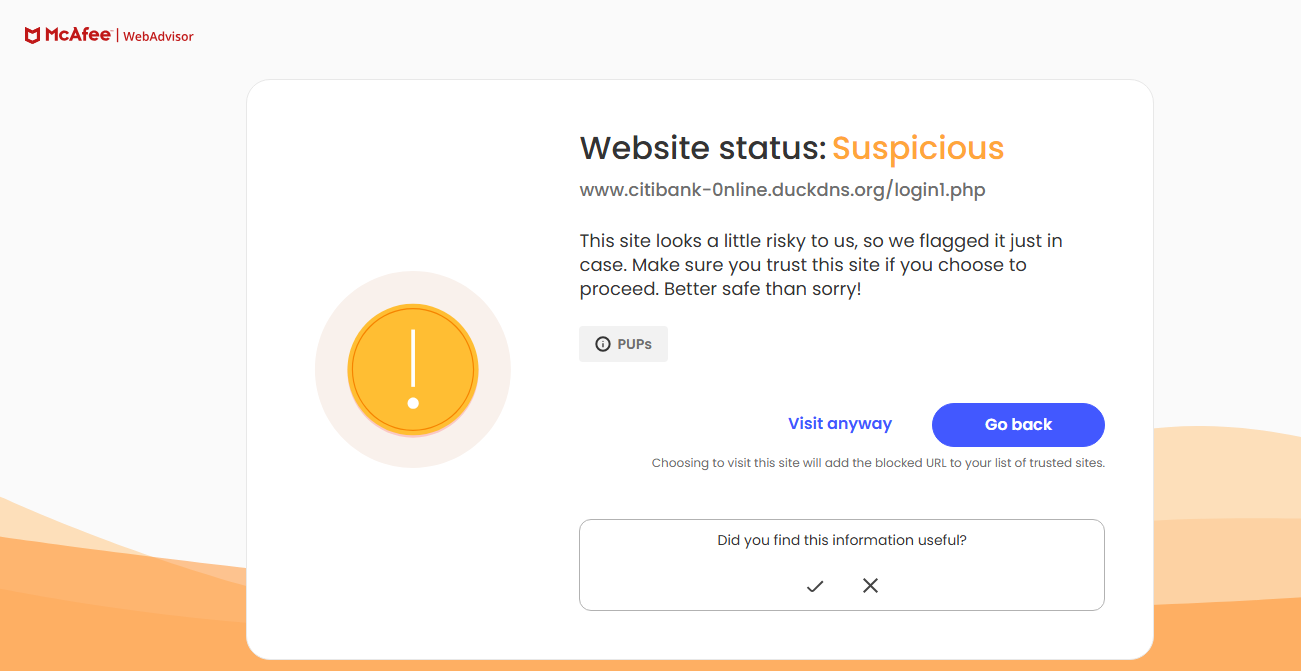Click the orange Suspicious status word
This screenshot has width=1301, height=671.
click(918, 148)
